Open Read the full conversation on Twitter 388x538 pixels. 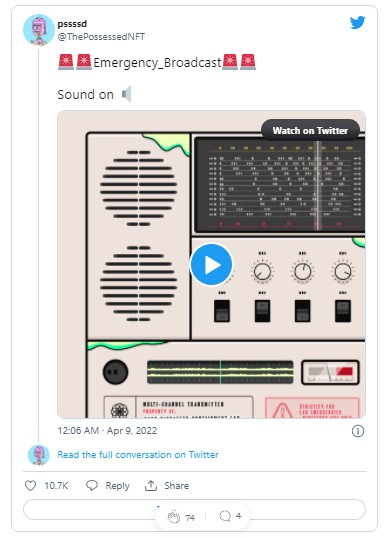pyautogui.click(x=138, y=455)
